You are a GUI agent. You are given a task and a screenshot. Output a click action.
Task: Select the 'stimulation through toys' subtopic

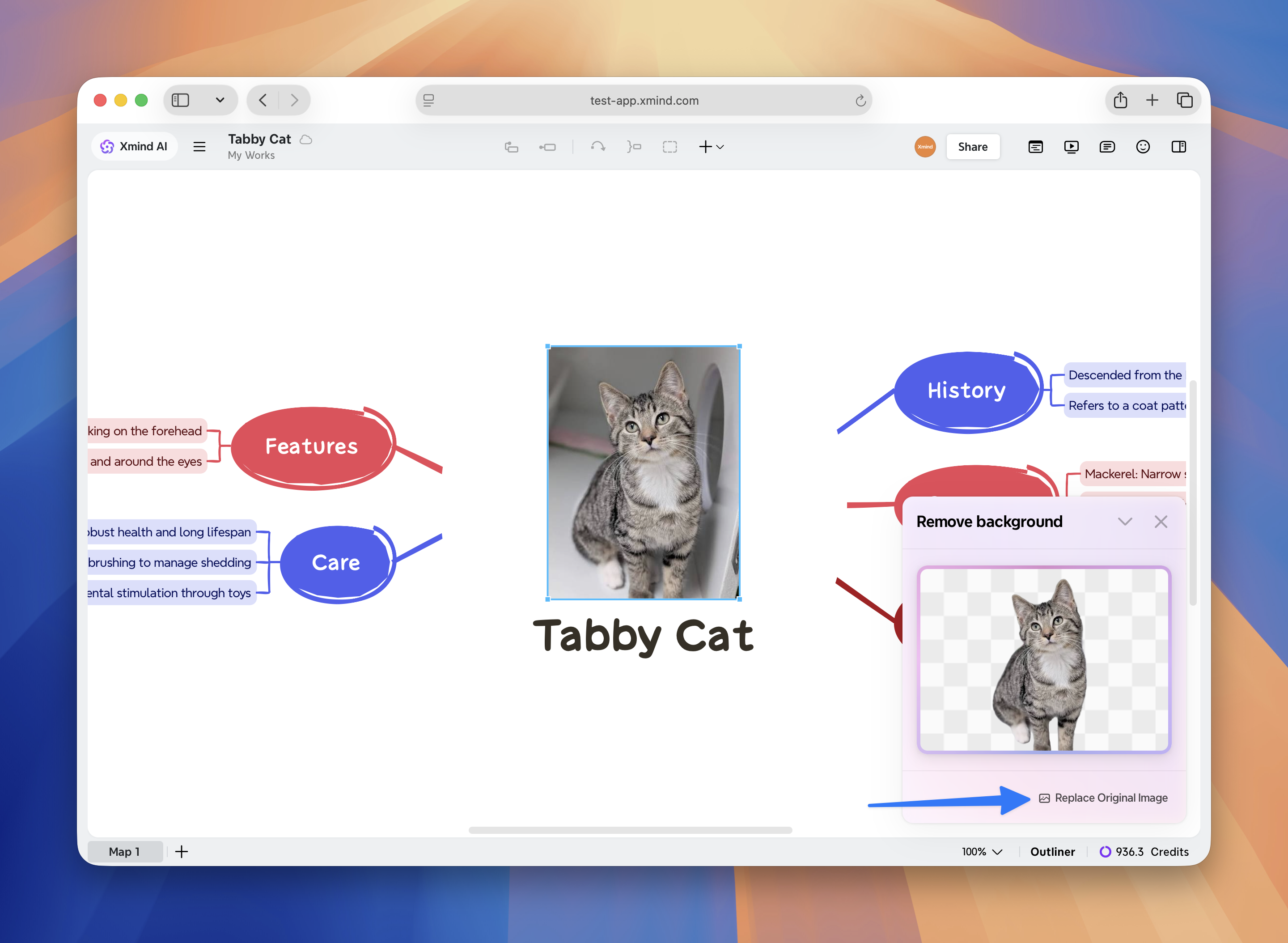coord(172,593)
